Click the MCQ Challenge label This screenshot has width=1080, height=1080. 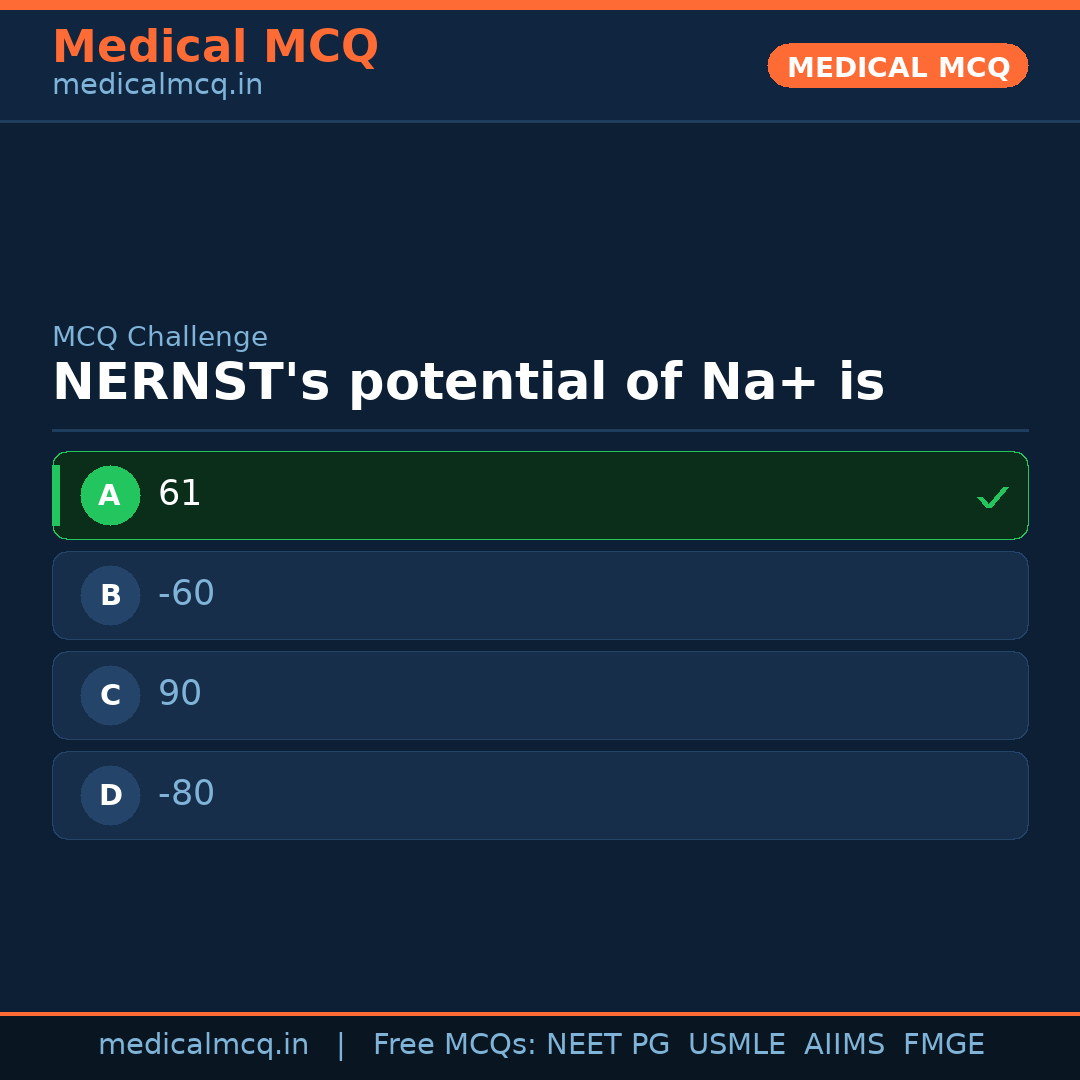(160, 338)
